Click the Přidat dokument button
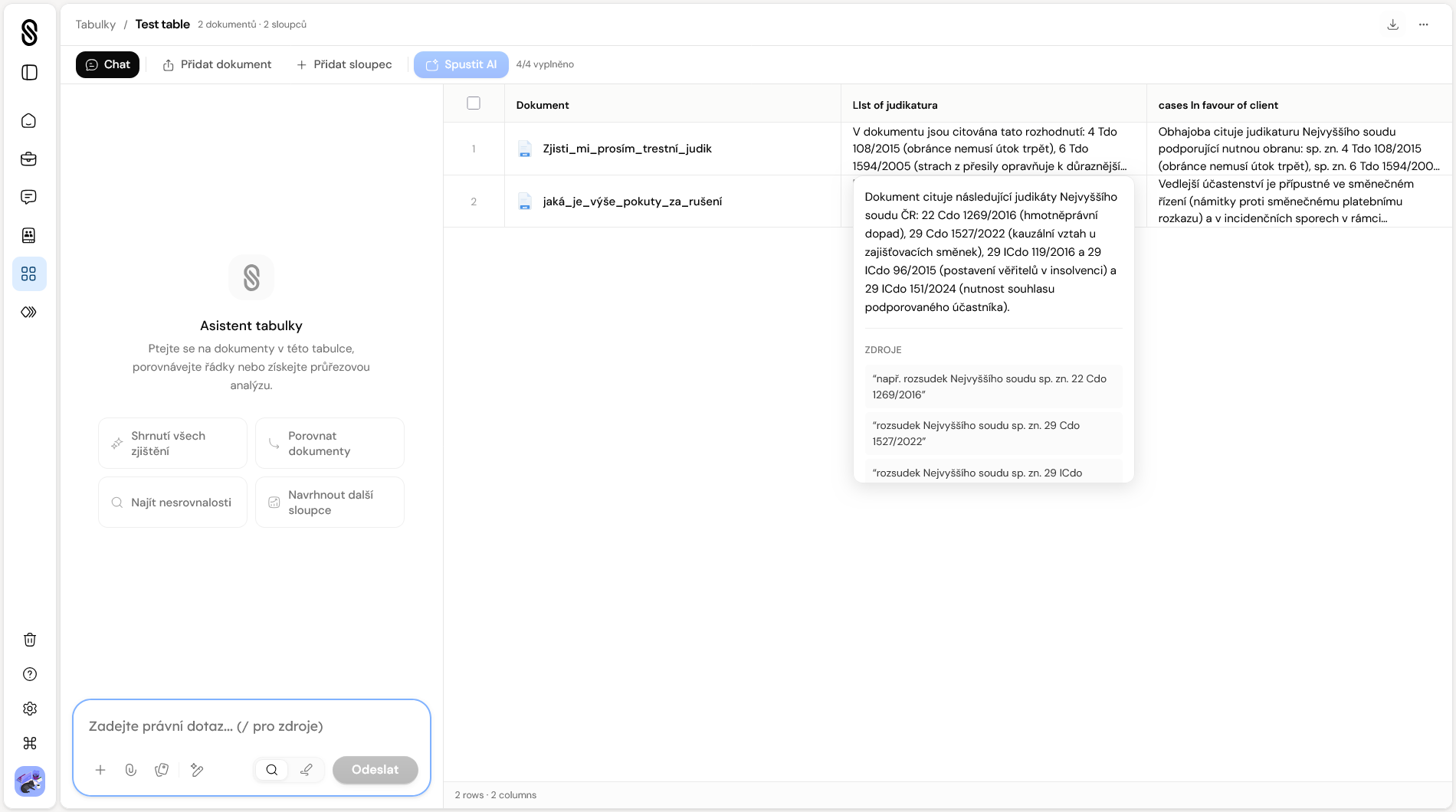This screenshot has width=1456, height=812. [x=217, y=64]
